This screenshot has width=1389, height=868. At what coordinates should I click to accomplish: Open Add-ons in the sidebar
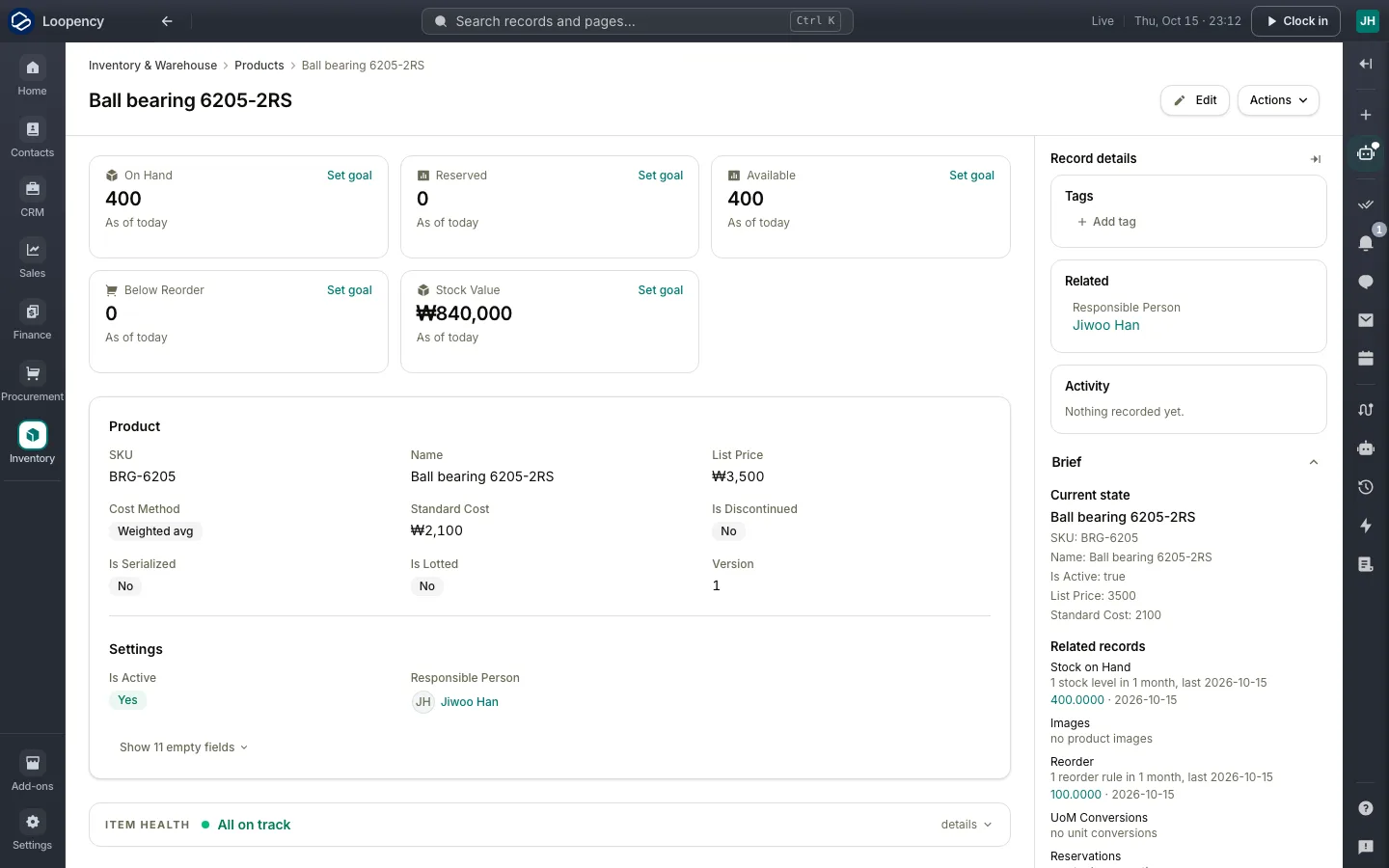click(32, 773)
